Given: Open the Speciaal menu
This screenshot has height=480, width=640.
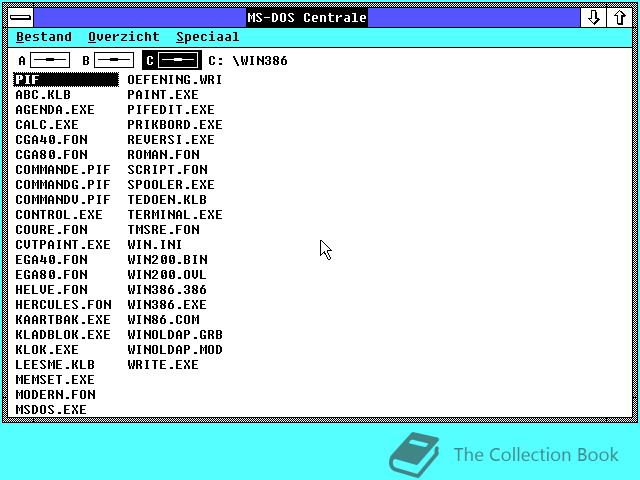Looking at the screenshot, I should pyautogui.click(x=207, y=37).
